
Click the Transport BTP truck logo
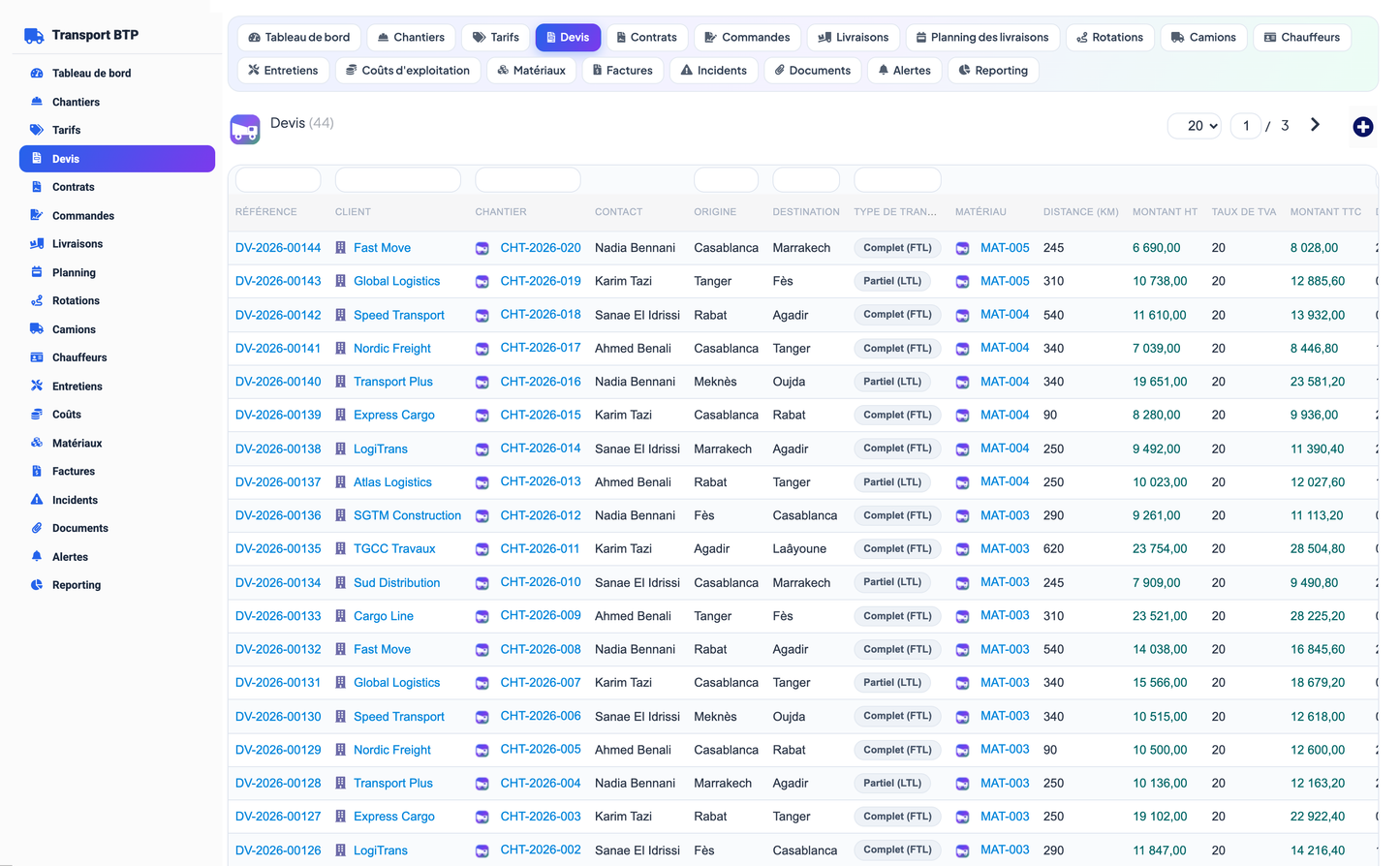34,36
